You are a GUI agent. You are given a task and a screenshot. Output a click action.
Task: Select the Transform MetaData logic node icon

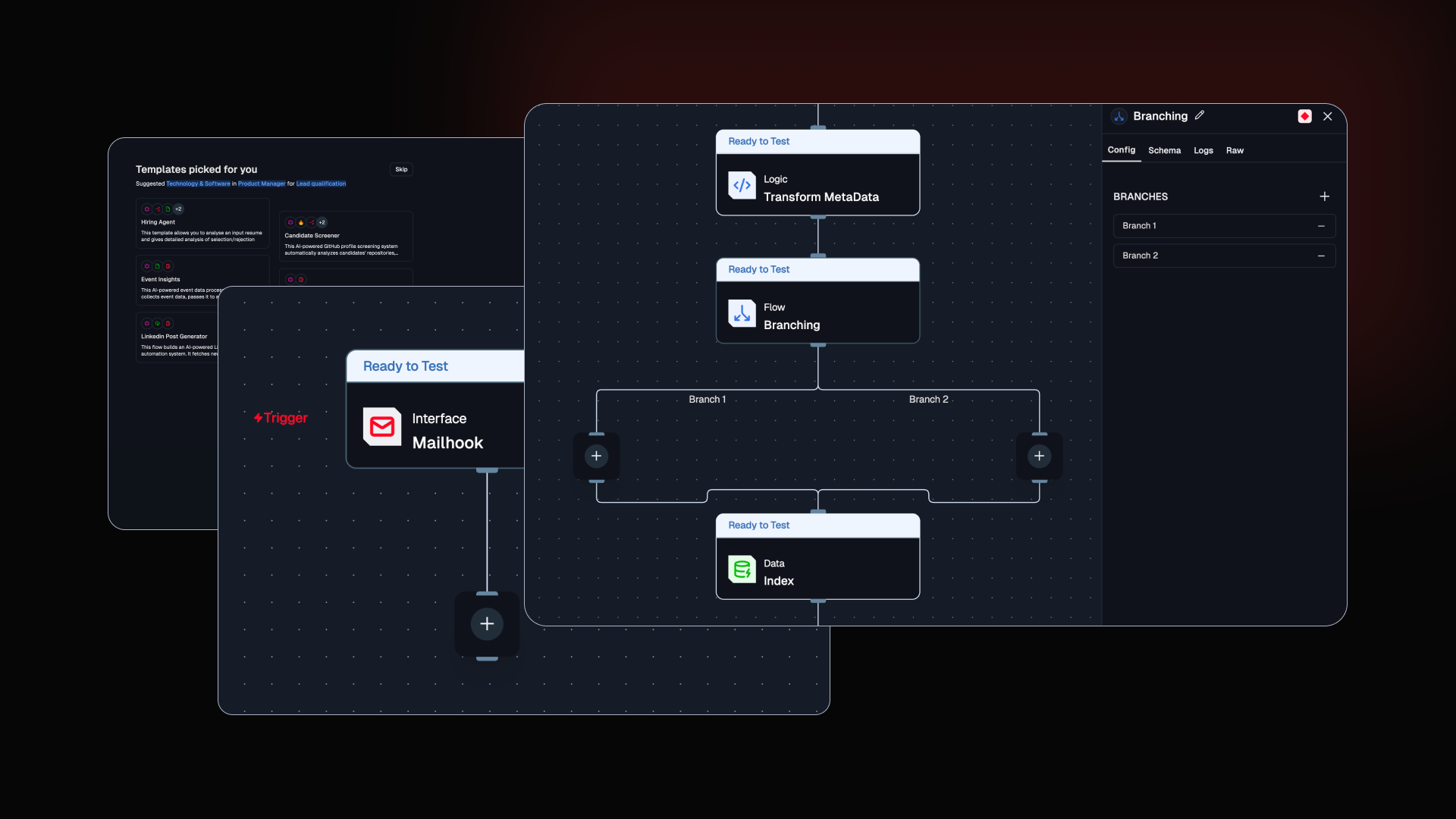(742, 185)
